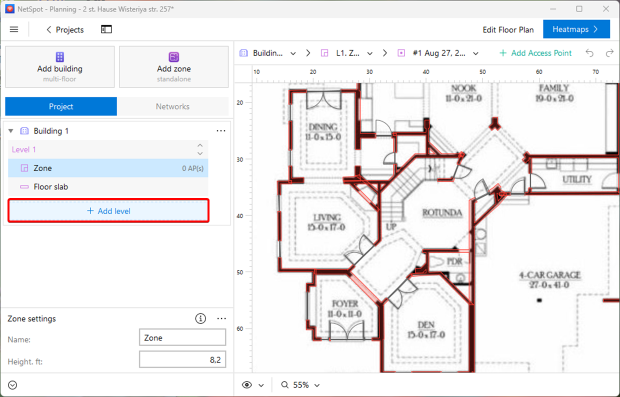This screenshot has height=397, width=620.
Task: Select the Floor slab item
Action: point(108,187)
